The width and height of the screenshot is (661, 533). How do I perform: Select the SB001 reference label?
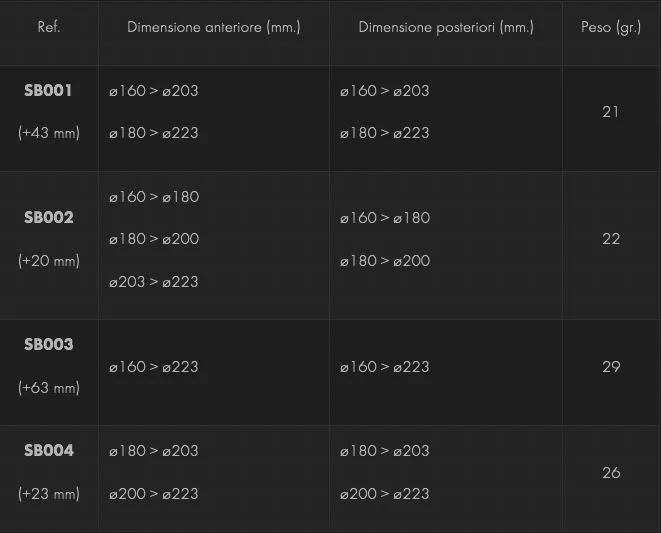[x=48, y=91]
